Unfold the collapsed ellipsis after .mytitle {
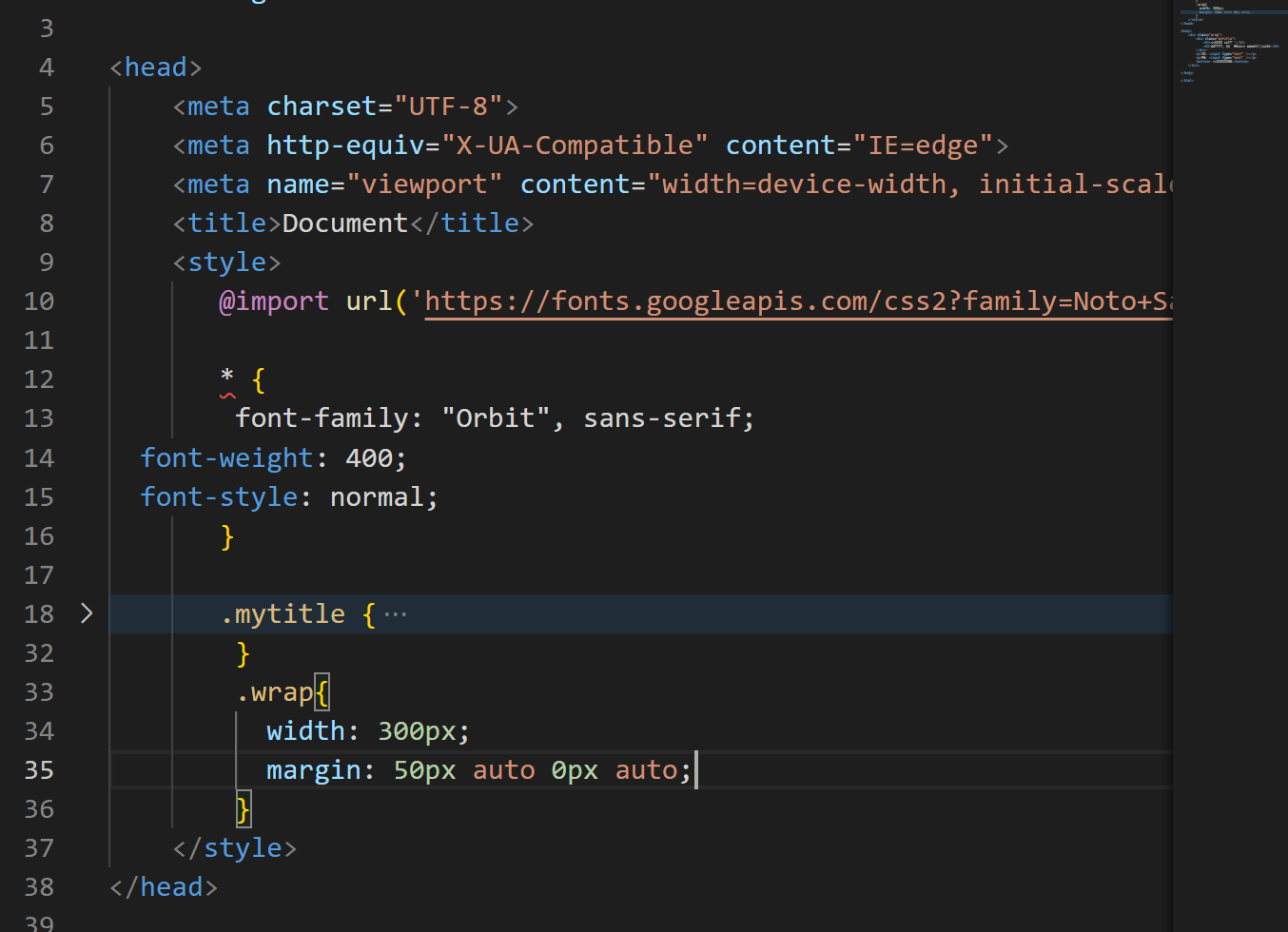The width and height of the screenshot is (1288, 932). coord(396,614)
